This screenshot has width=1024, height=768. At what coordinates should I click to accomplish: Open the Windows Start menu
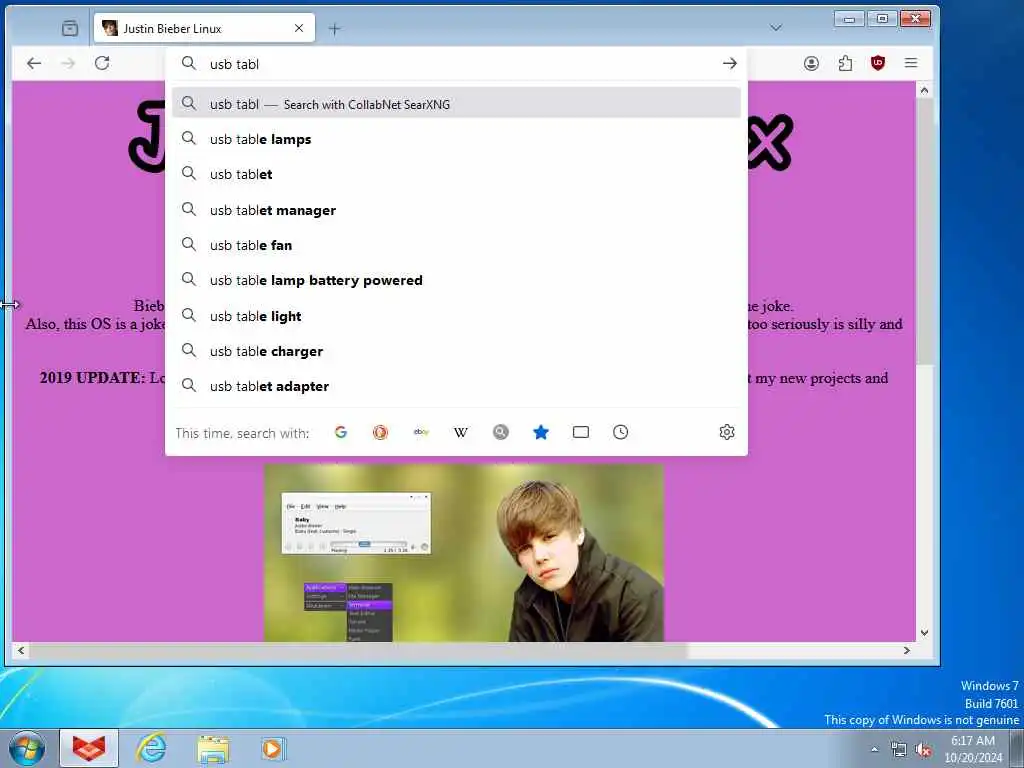(x=27, y=748)
